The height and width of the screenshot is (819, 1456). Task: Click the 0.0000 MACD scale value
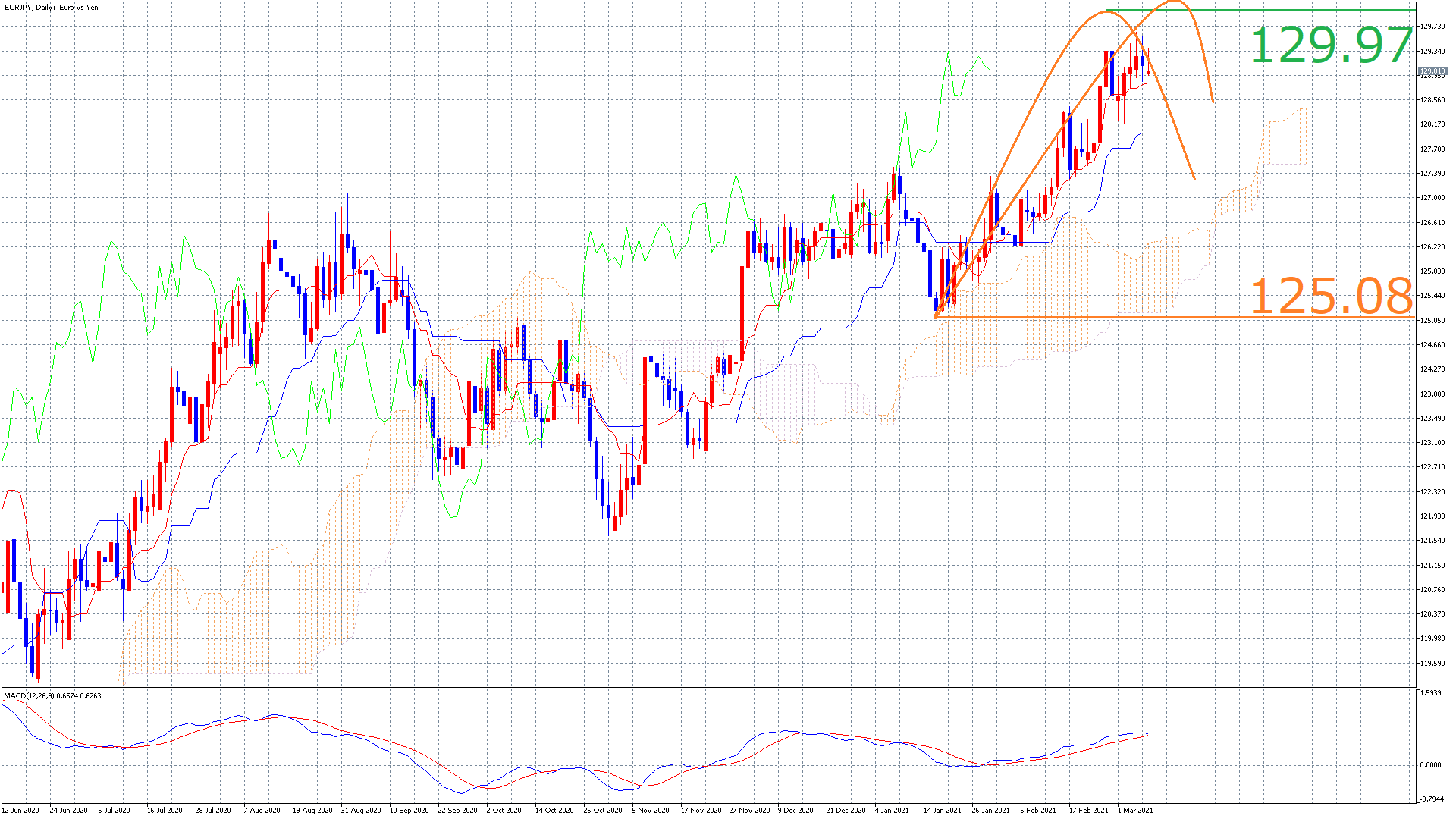click(x=1430, y=765)
